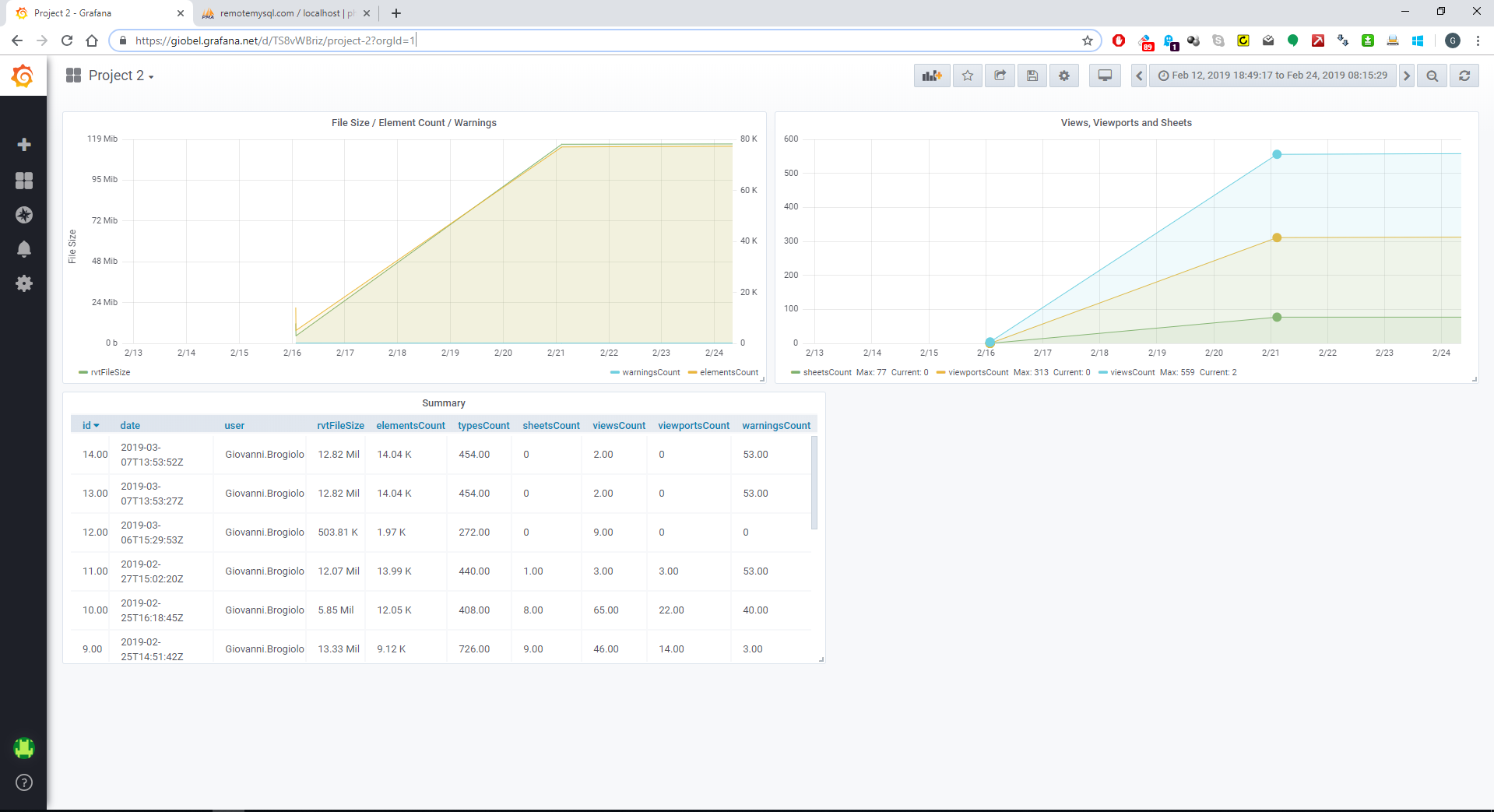Viewport: 1494px width, 812px height.
Task: Click the viewsCount data point at 2/21
Action: (x=1277, y=155)
